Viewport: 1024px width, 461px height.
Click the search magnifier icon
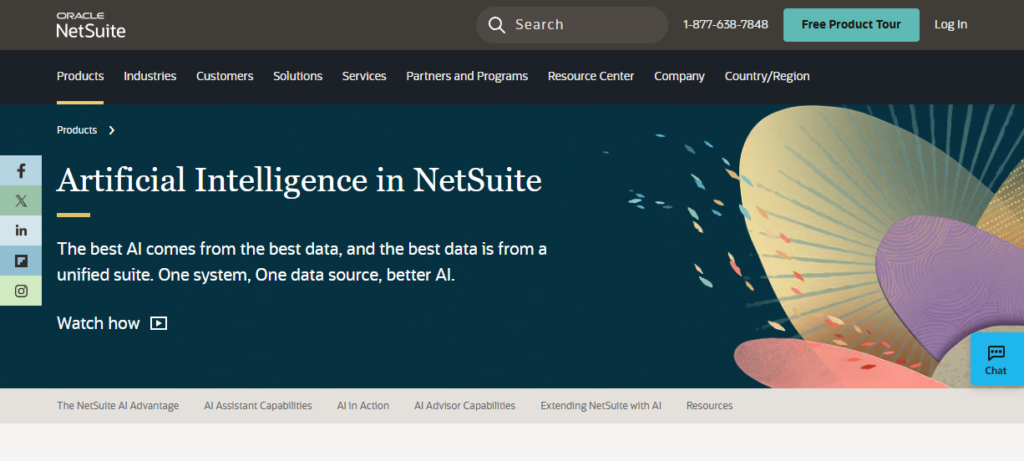pos(497,25)
